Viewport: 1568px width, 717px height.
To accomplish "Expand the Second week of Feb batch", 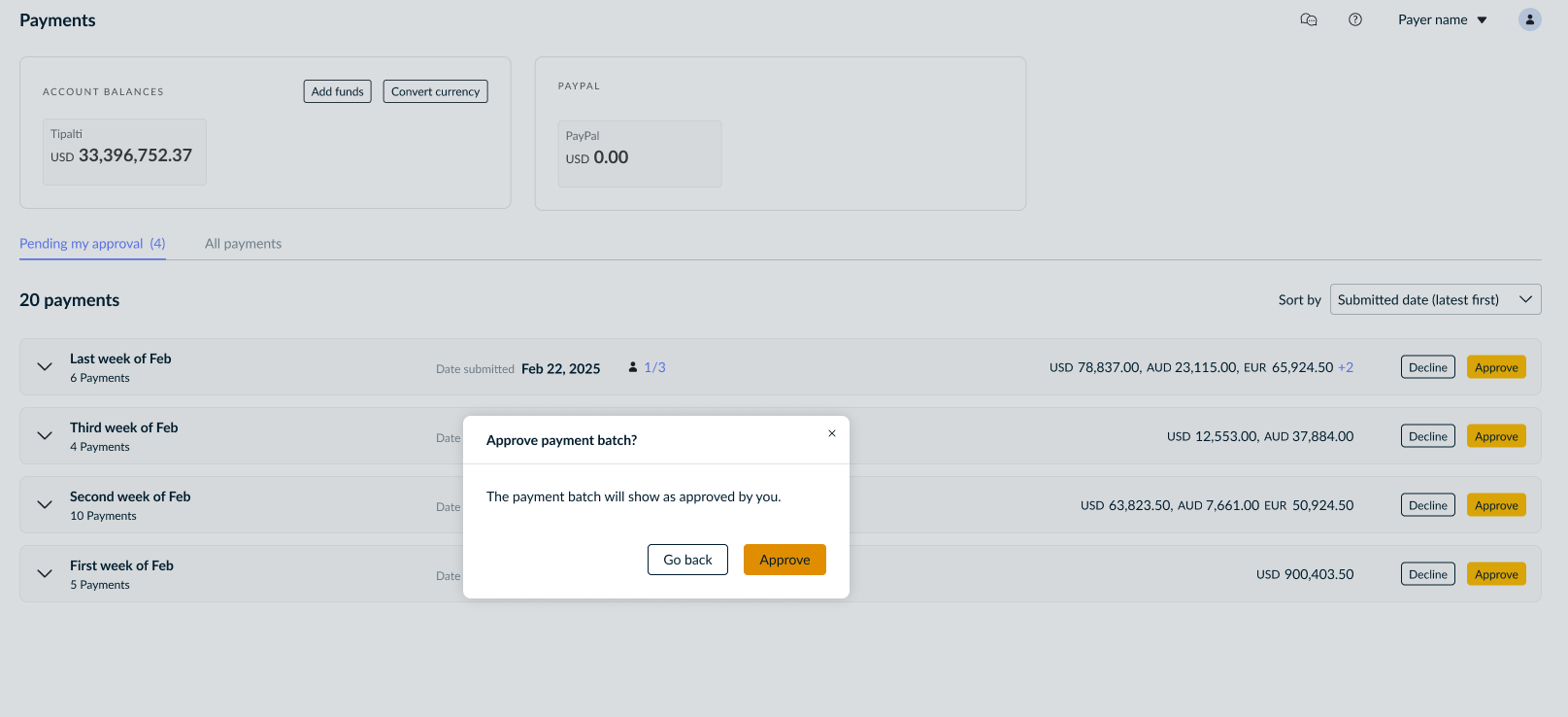I will (x=45, y=505).
